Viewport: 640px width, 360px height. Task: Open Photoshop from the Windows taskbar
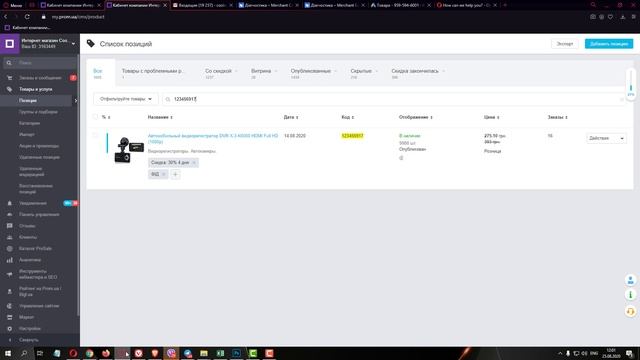(236, 353)
